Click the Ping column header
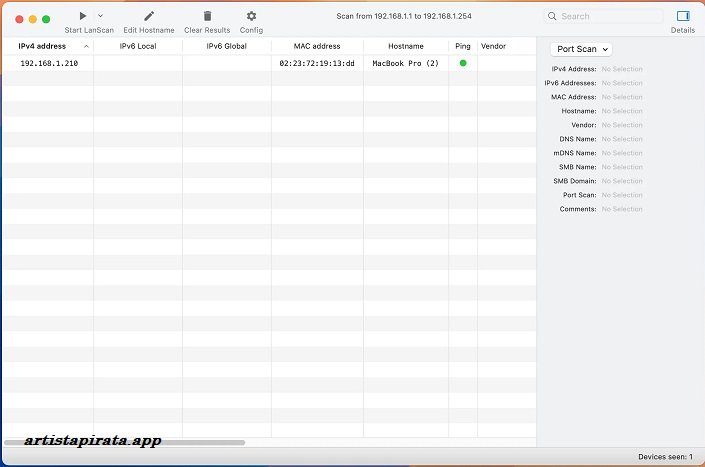The width and height of the screenshot is (705, 467). [462, 46]
